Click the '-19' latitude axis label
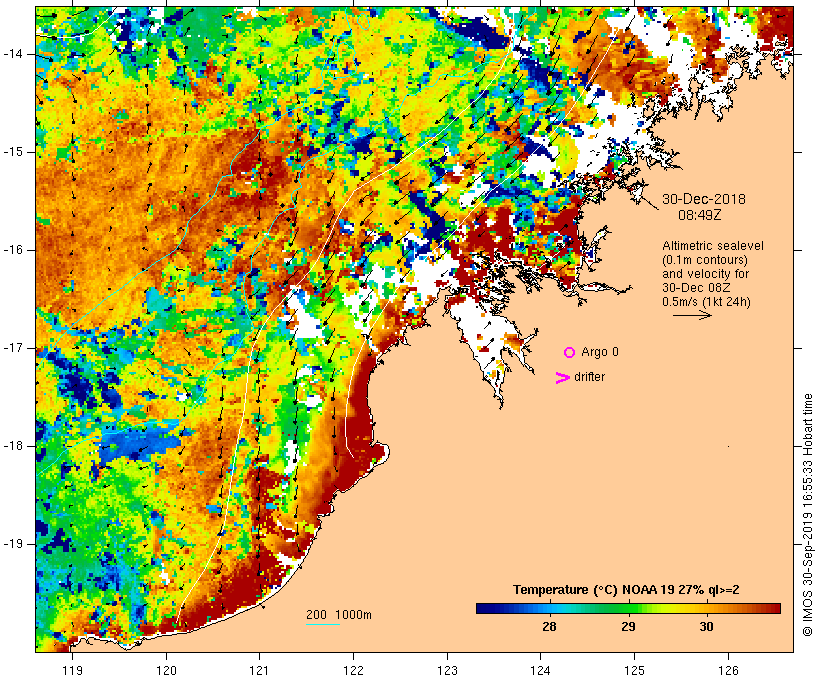The image size is (820, 680). 12,544
